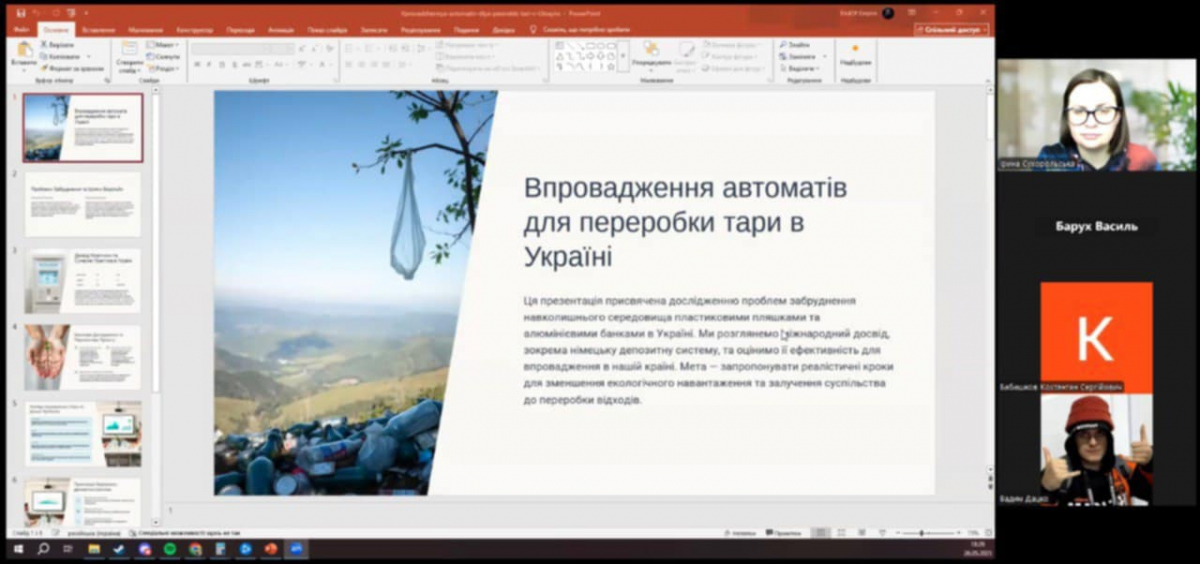Viewport: 1200px width, 564px height.
Task: Click Reset (Скинути) slide button
Action: [162, 57]
